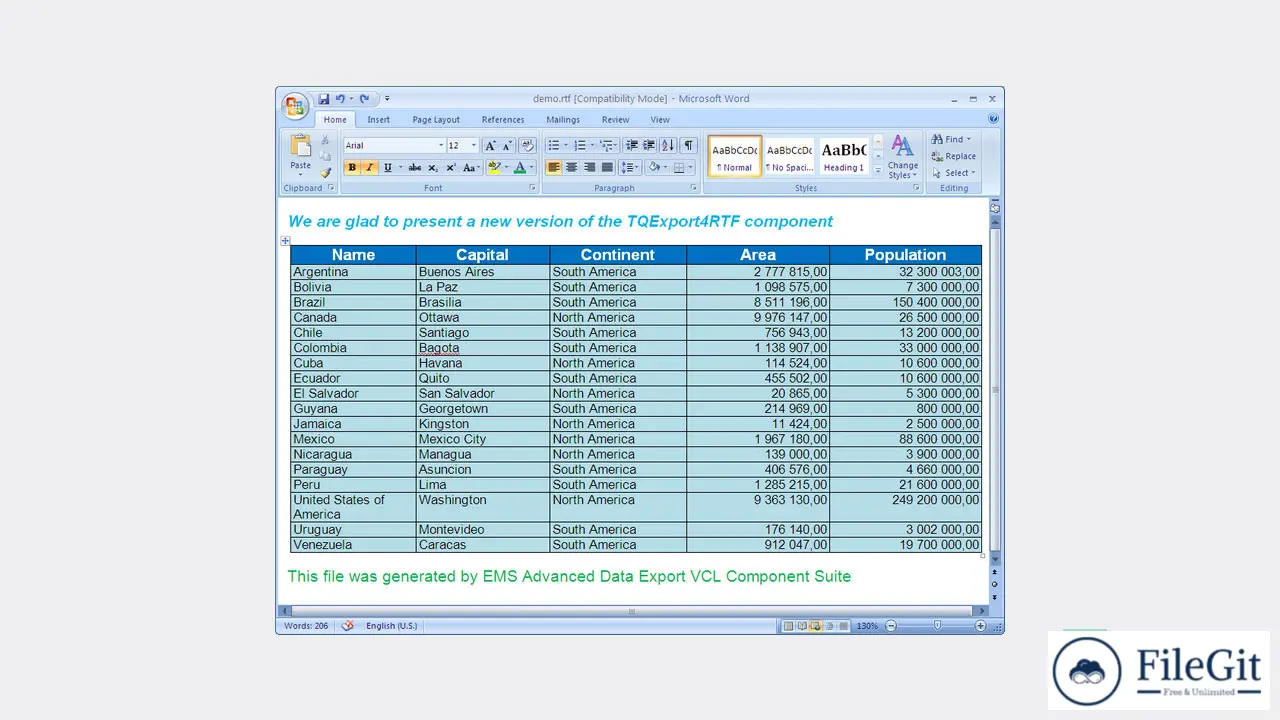The height and width of the screenshot is (720, 1280).
Task: Toggle bold formatting
Action: click(x=352, y=168)
